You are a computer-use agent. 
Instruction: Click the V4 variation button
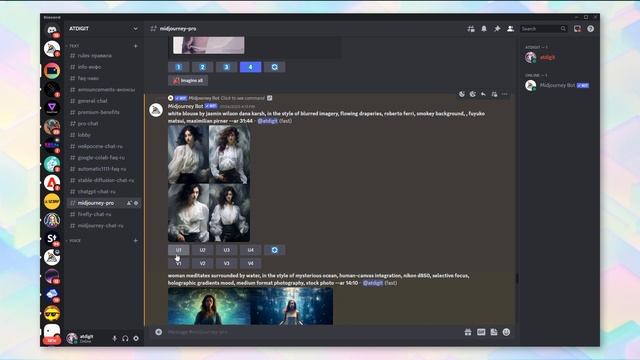[251, 263]
